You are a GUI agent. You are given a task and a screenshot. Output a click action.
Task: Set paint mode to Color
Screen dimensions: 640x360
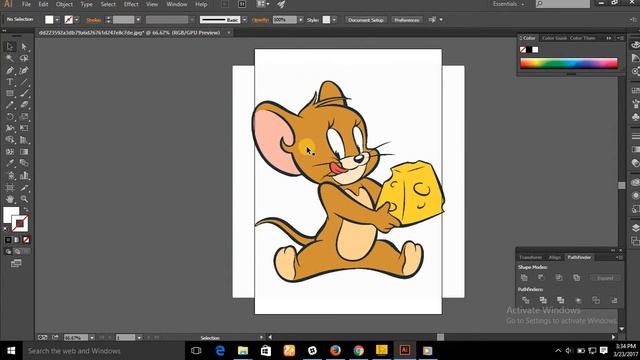pyautogui.click(x=8, y=240)
